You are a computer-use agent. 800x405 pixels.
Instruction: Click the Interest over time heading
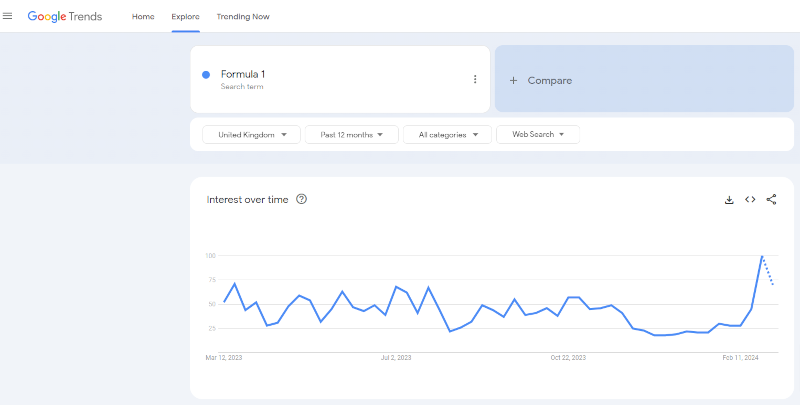point(247,200)
